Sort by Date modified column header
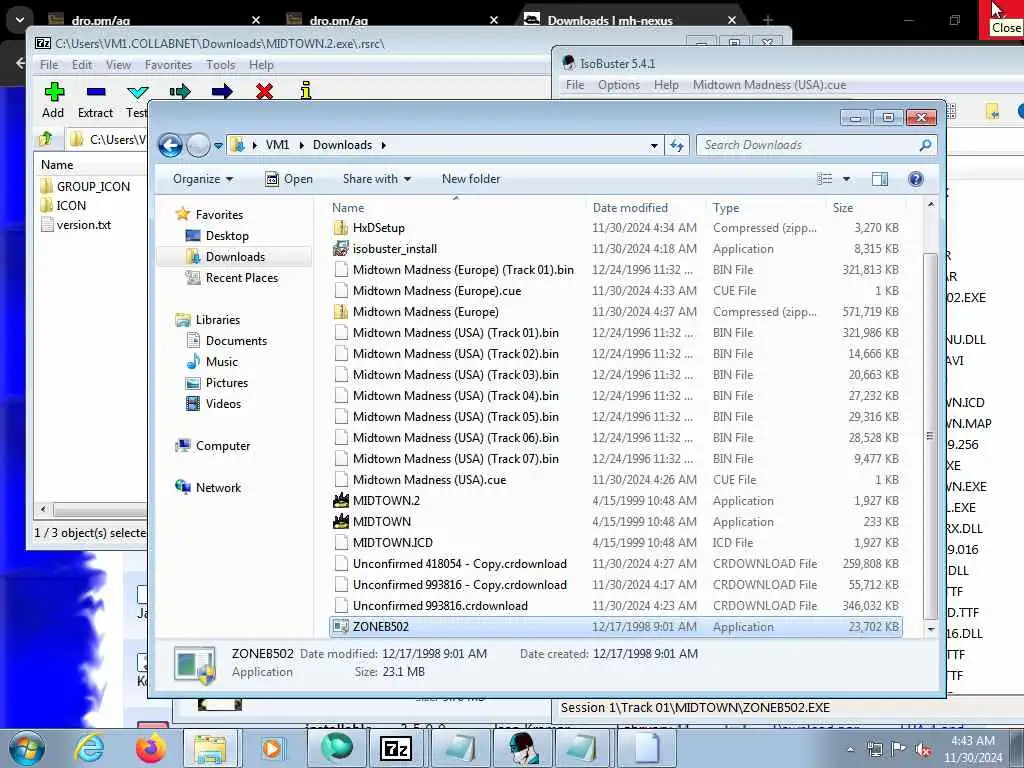This screenshot has width=1024, height=768. (630, 208)
